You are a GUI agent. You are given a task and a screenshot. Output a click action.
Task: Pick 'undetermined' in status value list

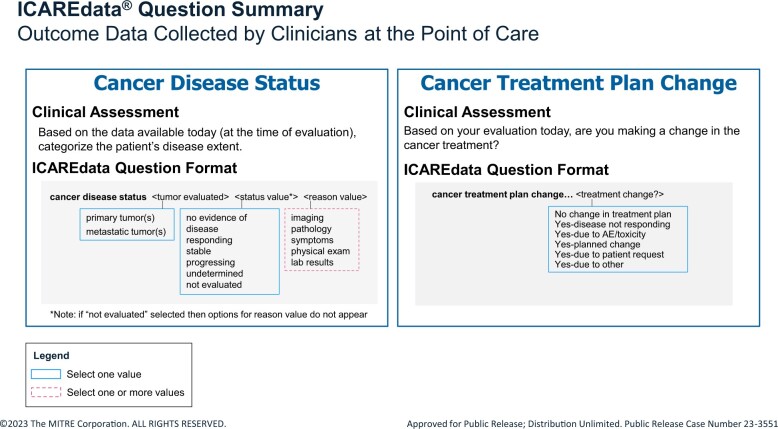coord(214,273)
